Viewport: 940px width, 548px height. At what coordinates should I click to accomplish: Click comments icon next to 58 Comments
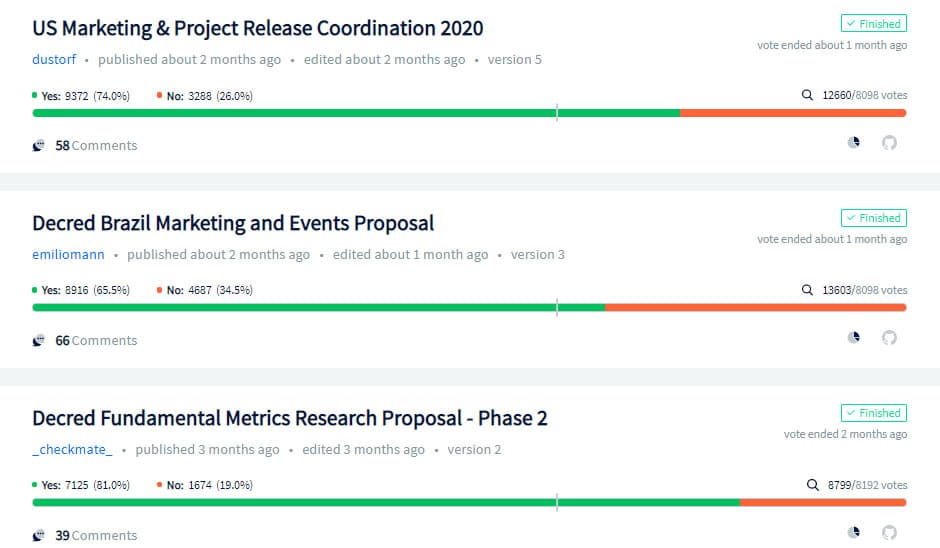point(39,145)
